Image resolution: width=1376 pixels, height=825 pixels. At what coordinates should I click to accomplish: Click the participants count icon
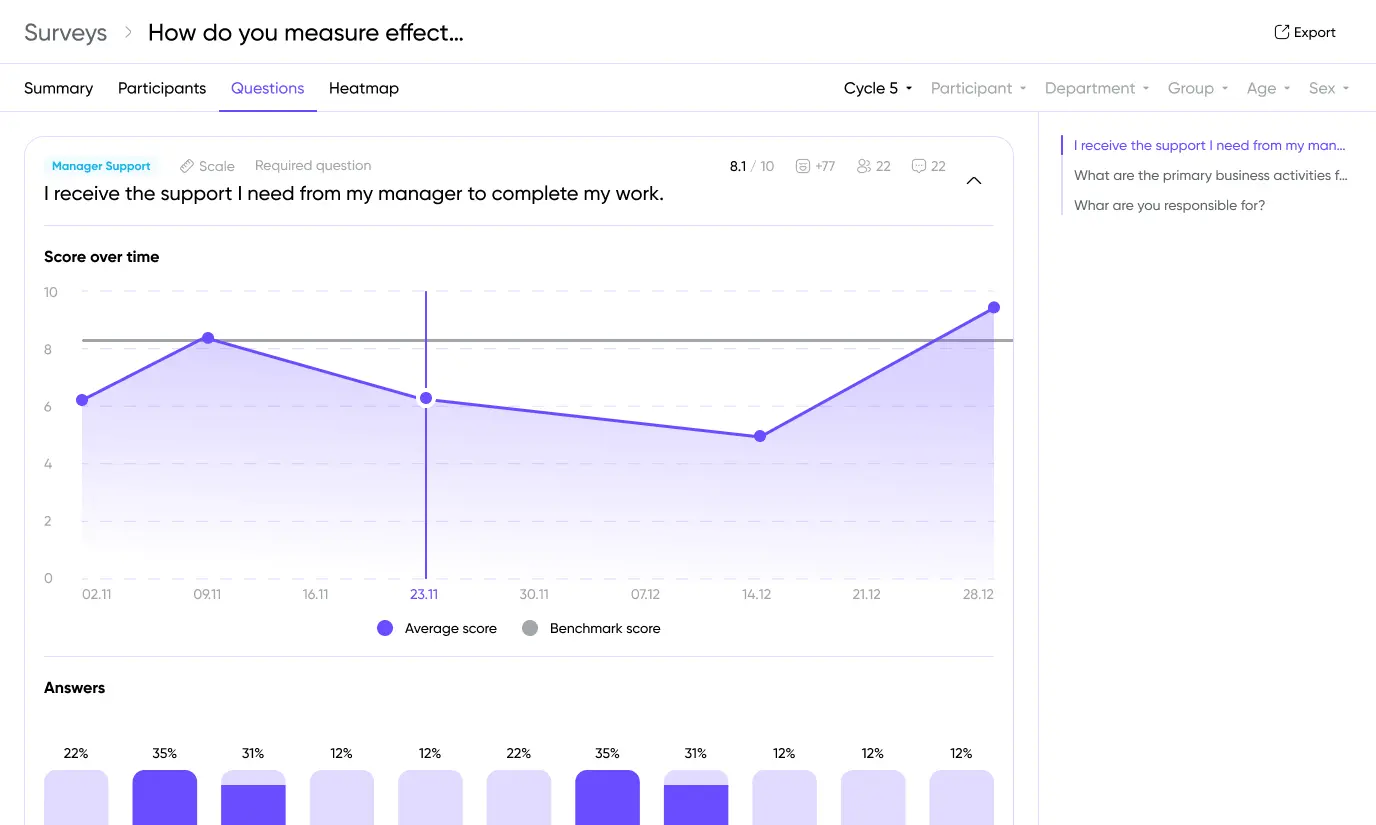[864, 166]
